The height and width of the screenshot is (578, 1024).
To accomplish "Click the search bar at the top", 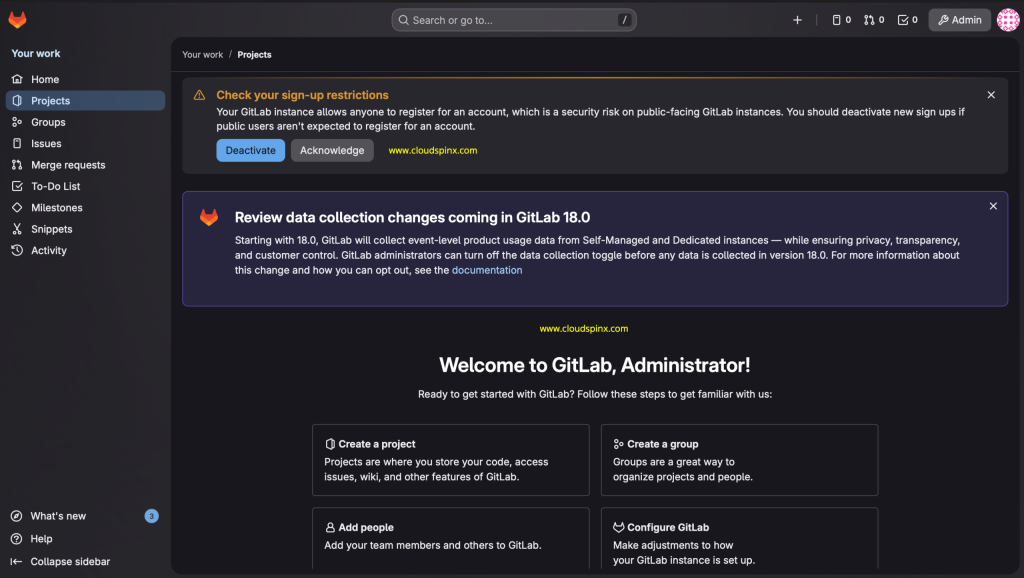I will [513, 19].
